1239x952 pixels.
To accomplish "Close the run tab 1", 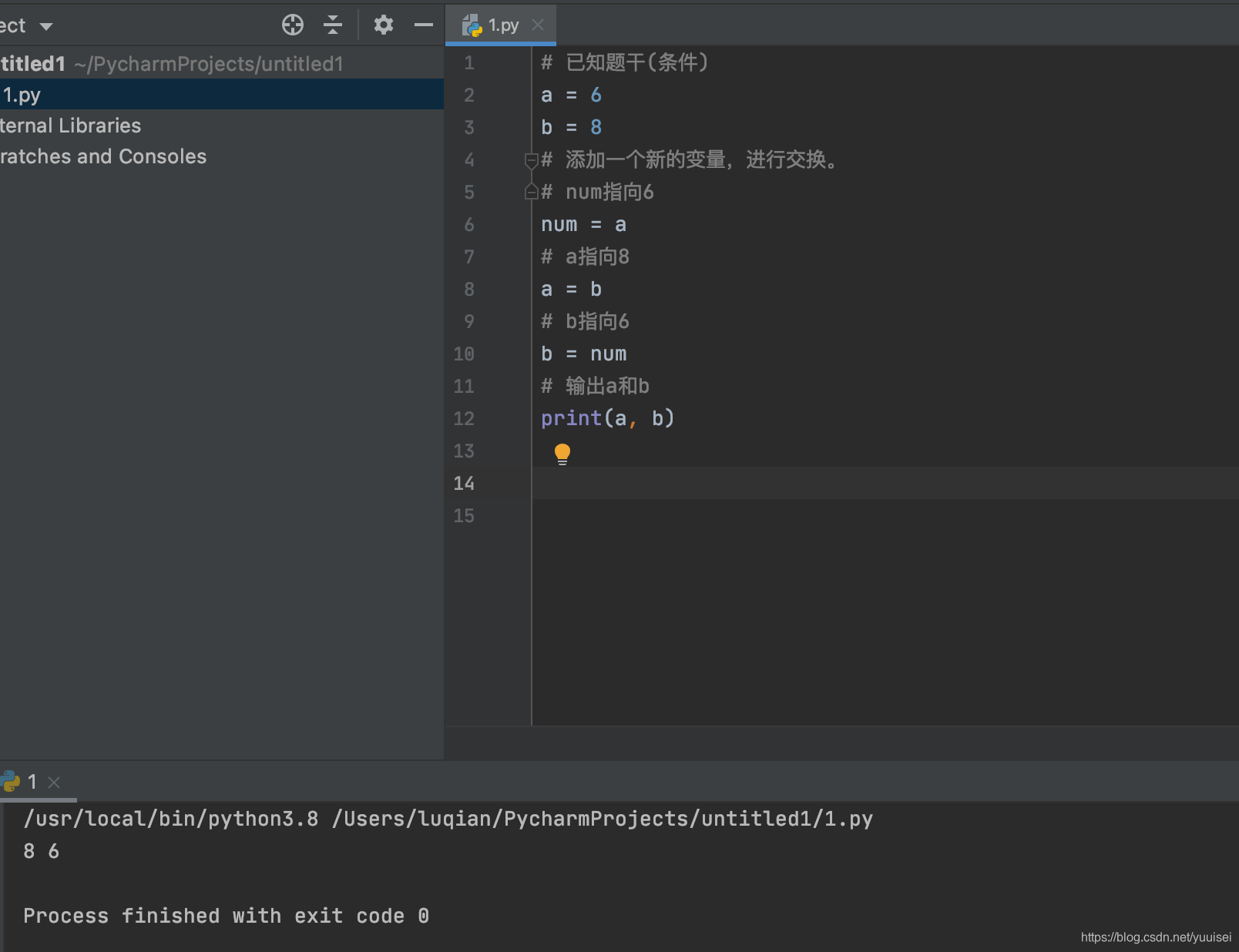I will click(54, 783).
